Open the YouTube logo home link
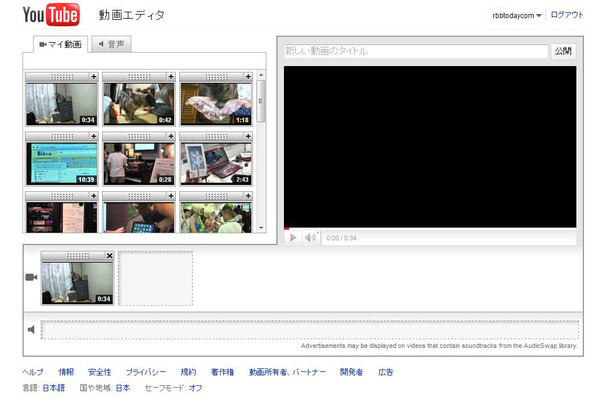This screenshot has width=610, height=400. 51,15
